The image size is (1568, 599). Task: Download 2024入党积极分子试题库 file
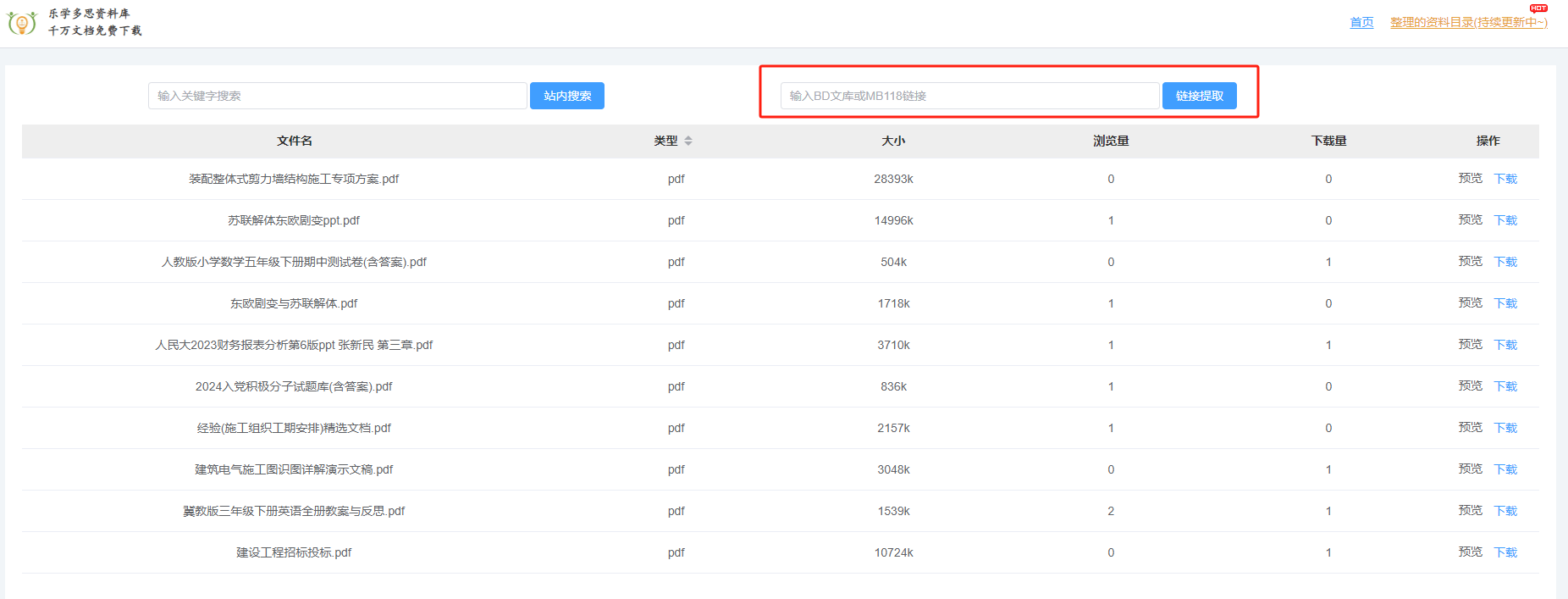coord(1505,386)
